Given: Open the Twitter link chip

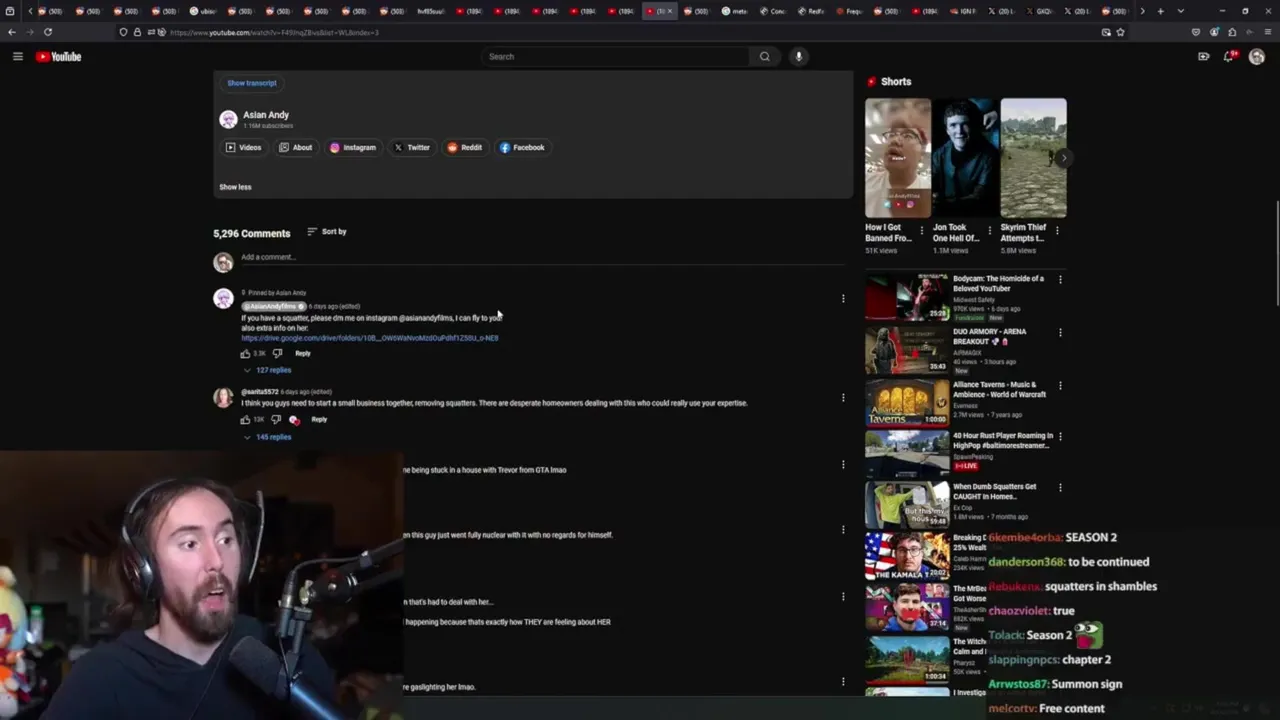Looking at the screenshot, I should (412, 147).
